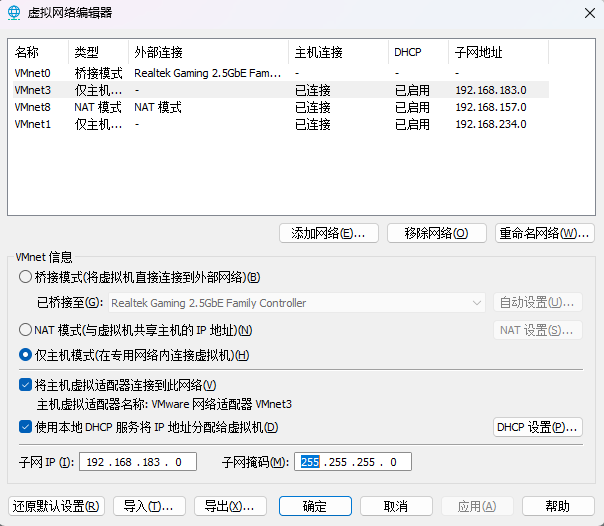Click subnet address 192.168.234.0
The height and width of the screenshot is (526, 604).
point(491,124)
